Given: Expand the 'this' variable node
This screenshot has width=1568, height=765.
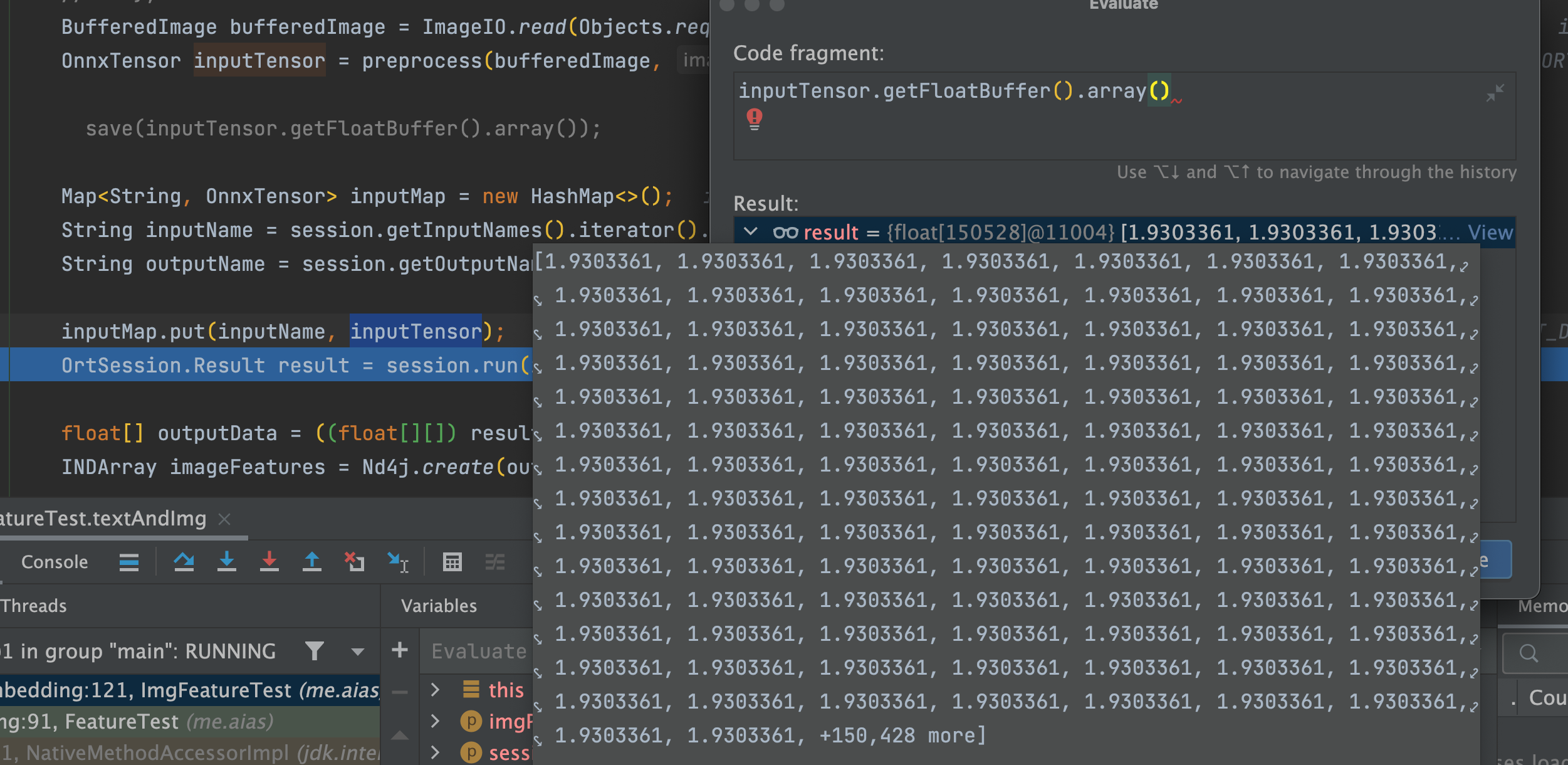Looking at the screenshot, I should click(x=435, y=690).
